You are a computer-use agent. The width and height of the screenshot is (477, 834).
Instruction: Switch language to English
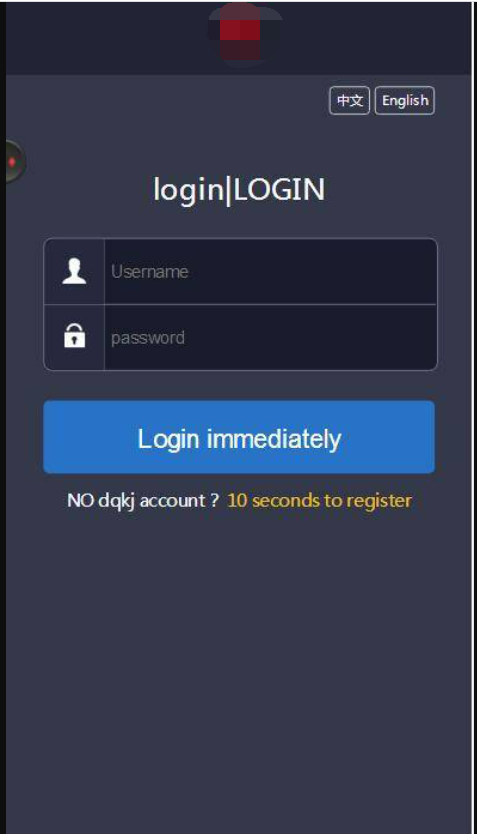coord(405,101)
